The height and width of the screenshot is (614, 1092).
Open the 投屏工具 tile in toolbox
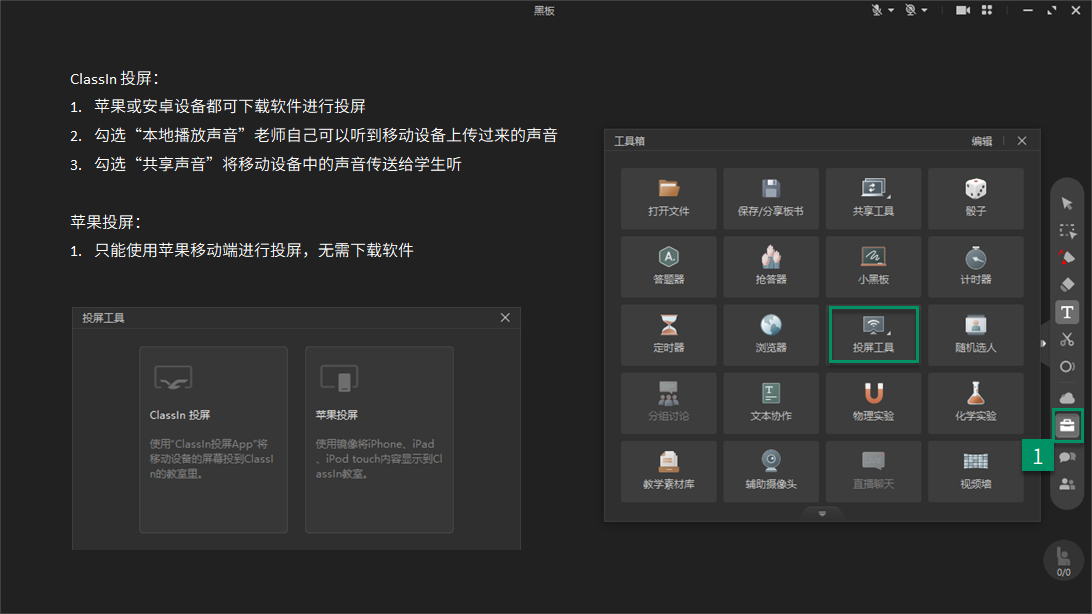tap(873, 335)
